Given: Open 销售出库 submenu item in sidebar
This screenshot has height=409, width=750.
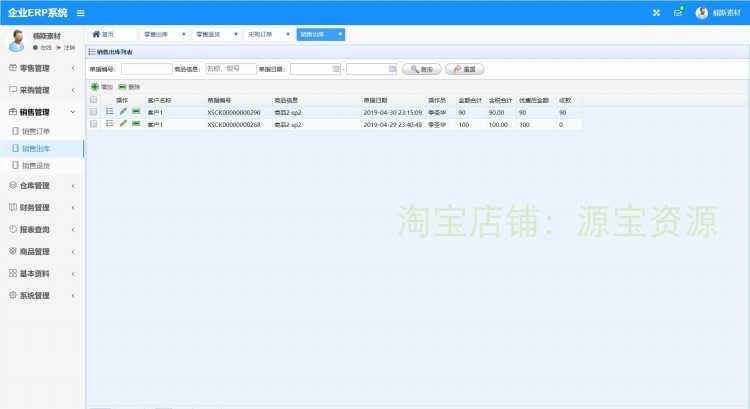Looking at the screenshot, I should (x=36, y=148).
